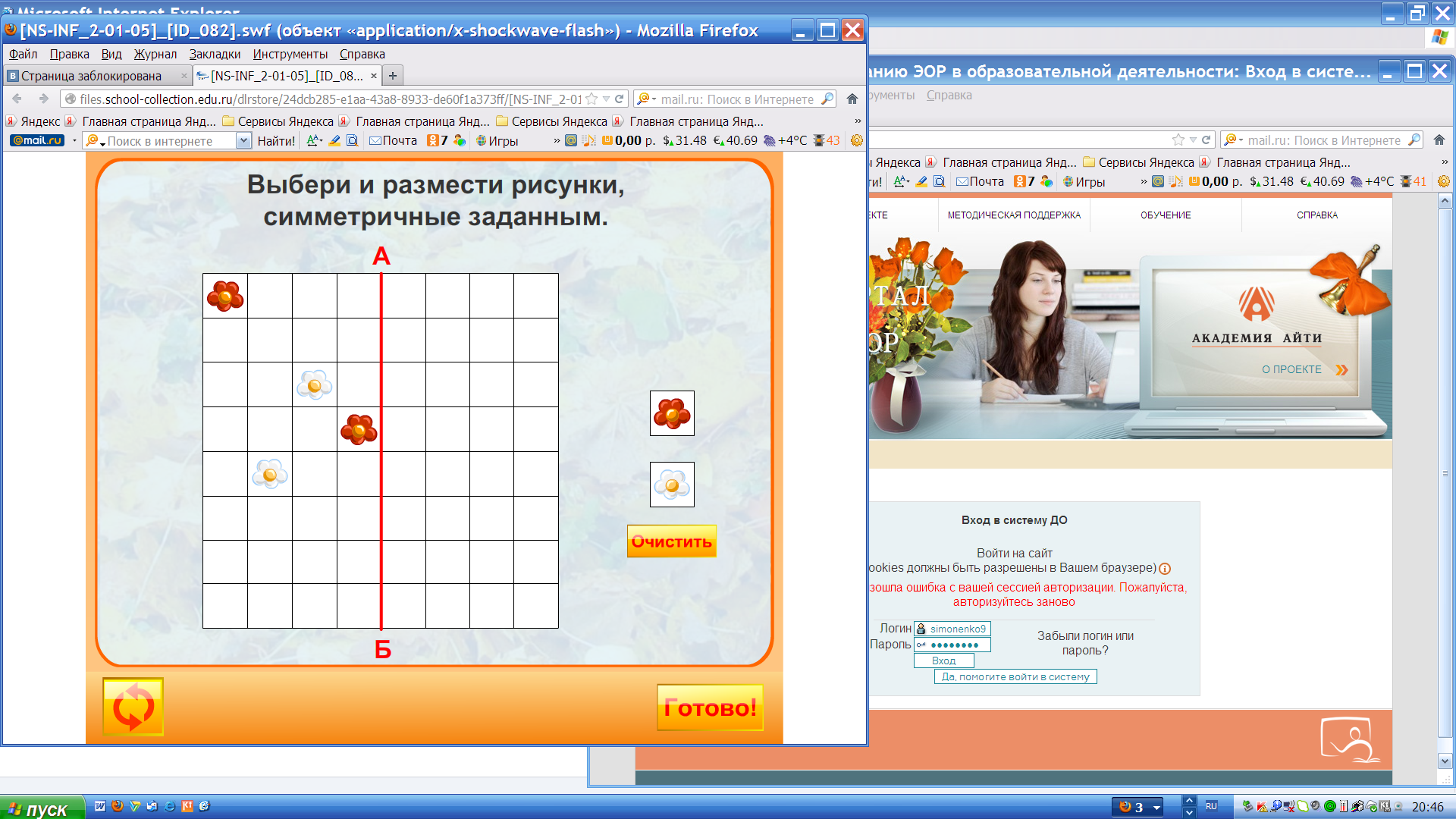
Task: Open the Word icon in the quick launch
Action: (x=100, y=806)
